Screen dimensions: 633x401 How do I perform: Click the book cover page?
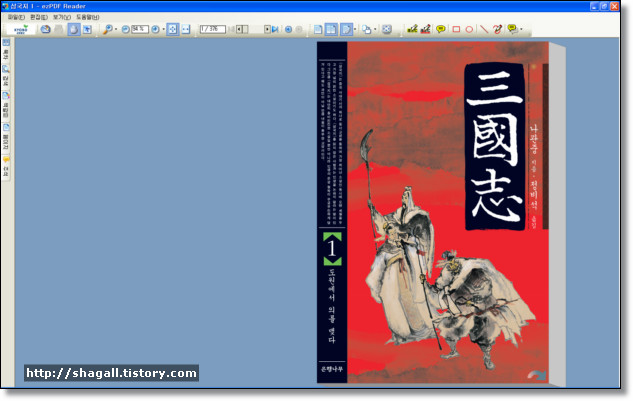pos(433,212)
